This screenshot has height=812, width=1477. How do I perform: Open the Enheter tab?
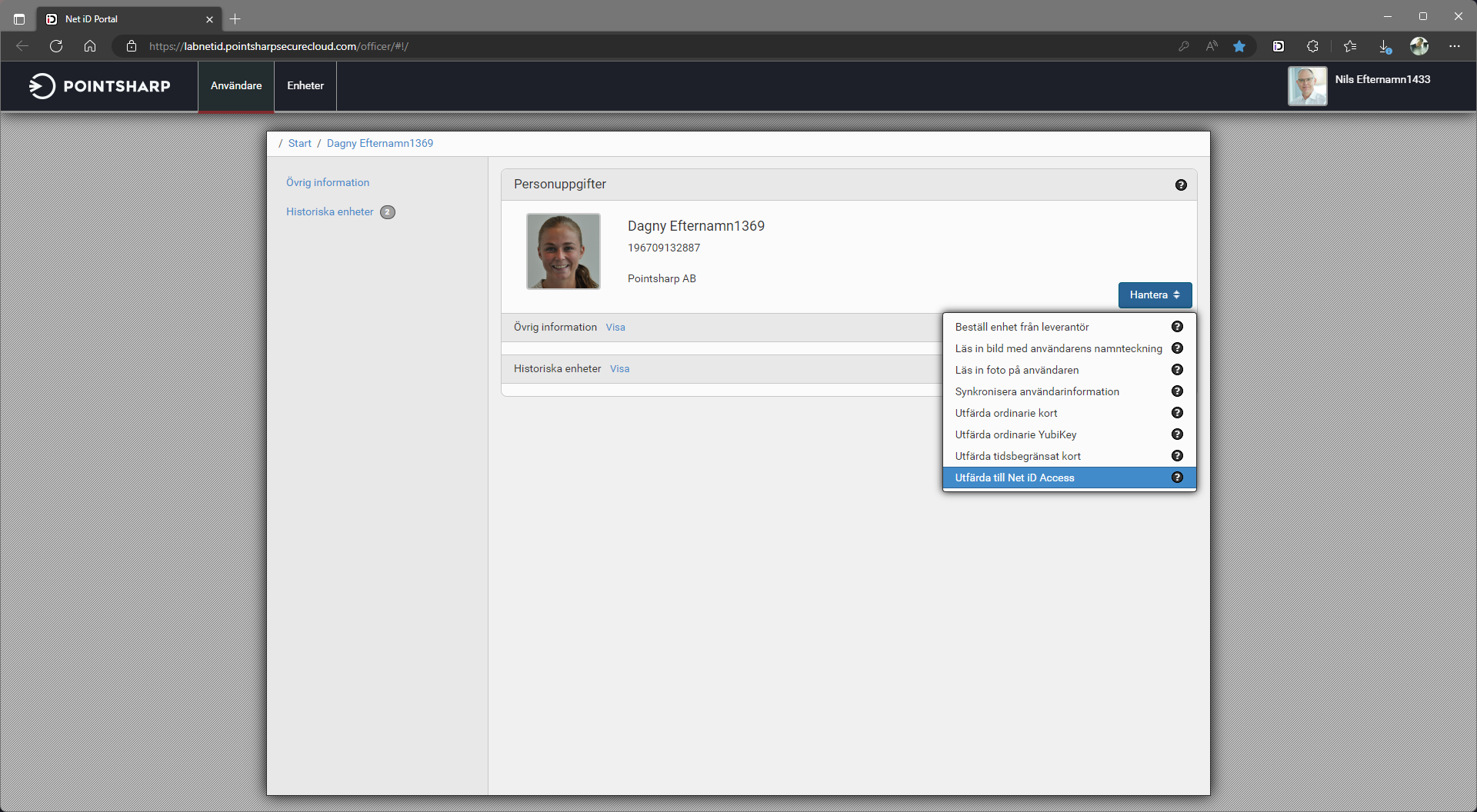(305, 86)
